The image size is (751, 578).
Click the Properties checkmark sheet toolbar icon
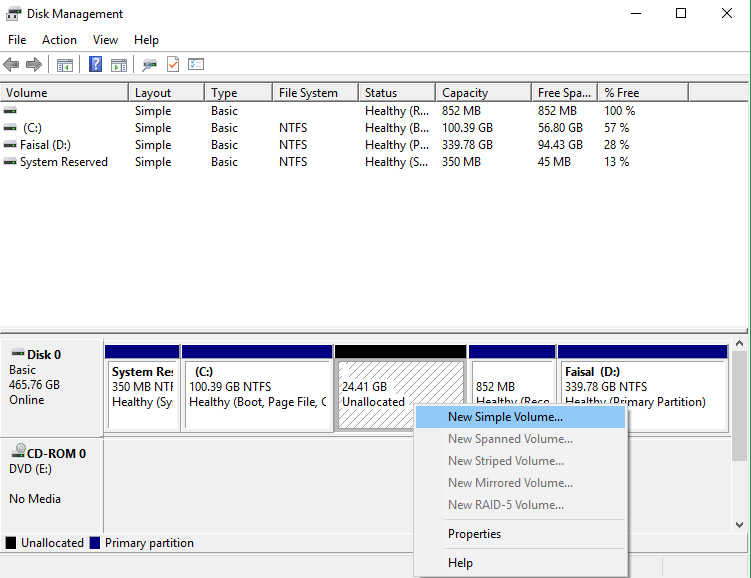coord(172,65)
